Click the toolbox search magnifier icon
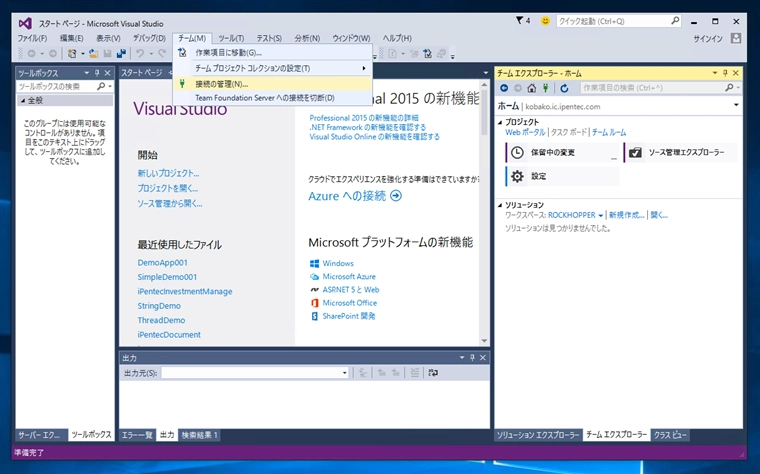Viewport: 760px width, 474px height. point(101,86)
